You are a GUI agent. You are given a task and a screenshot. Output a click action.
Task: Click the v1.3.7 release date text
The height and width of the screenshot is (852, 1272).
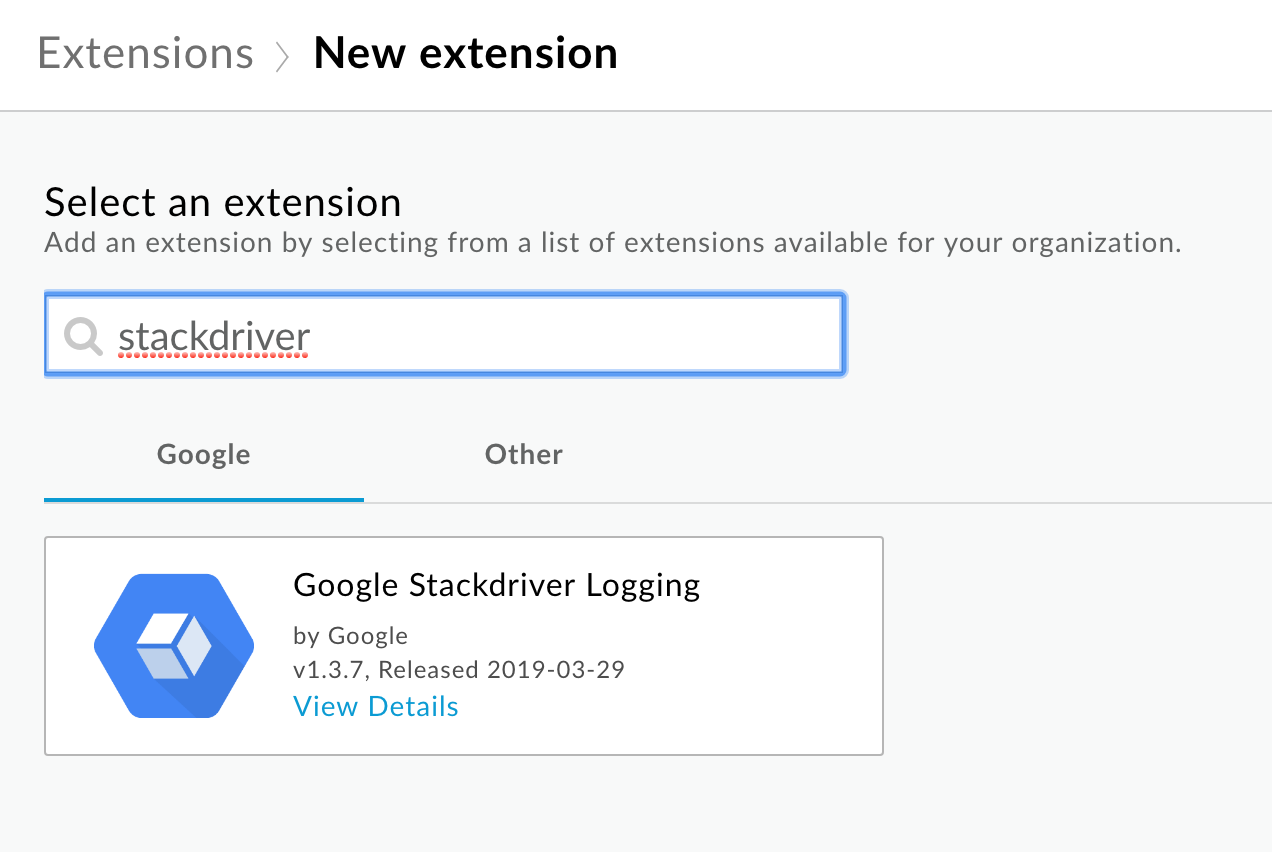[459, 669]
